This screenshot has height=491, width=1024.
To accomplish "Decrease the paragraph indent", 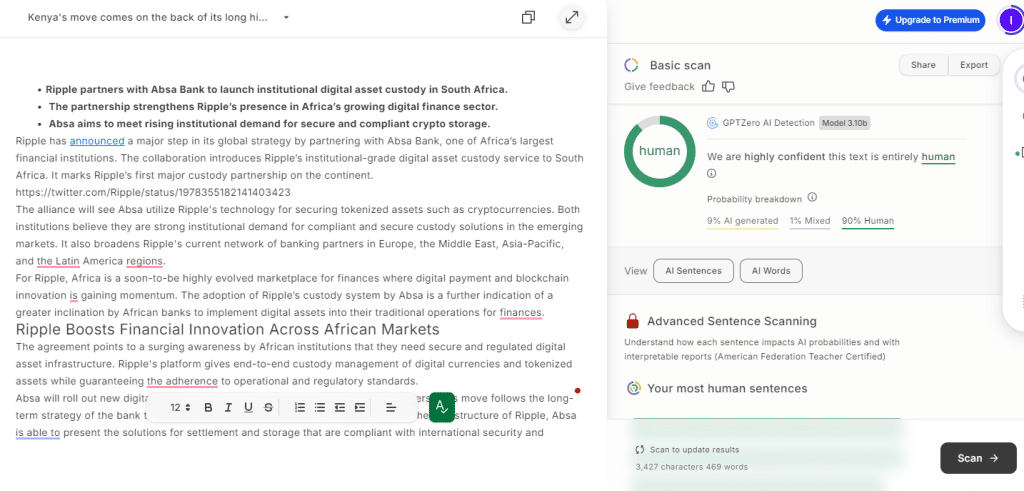I will pos(340,407).
